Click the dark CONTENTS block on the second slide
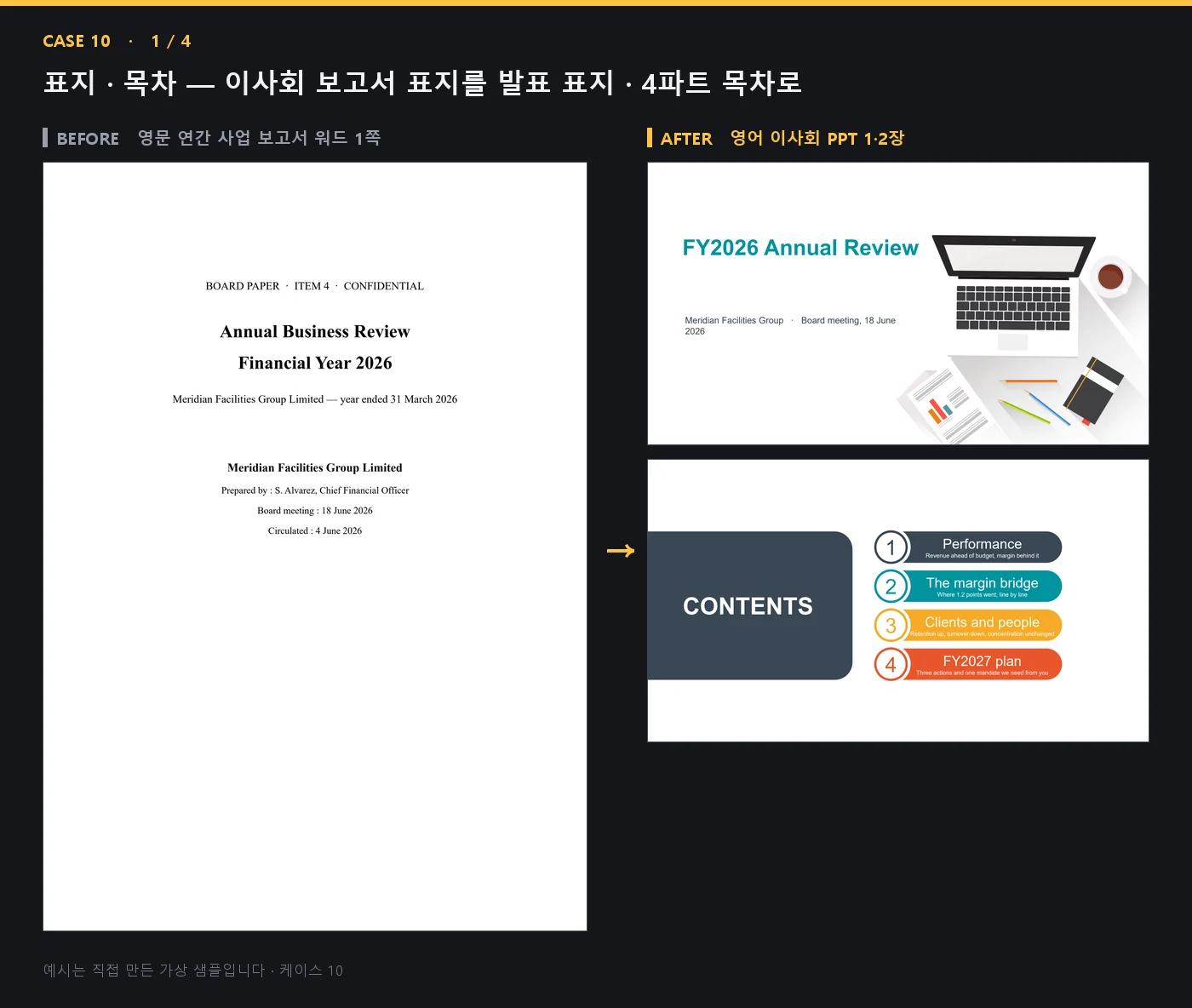 pos(749,605)
